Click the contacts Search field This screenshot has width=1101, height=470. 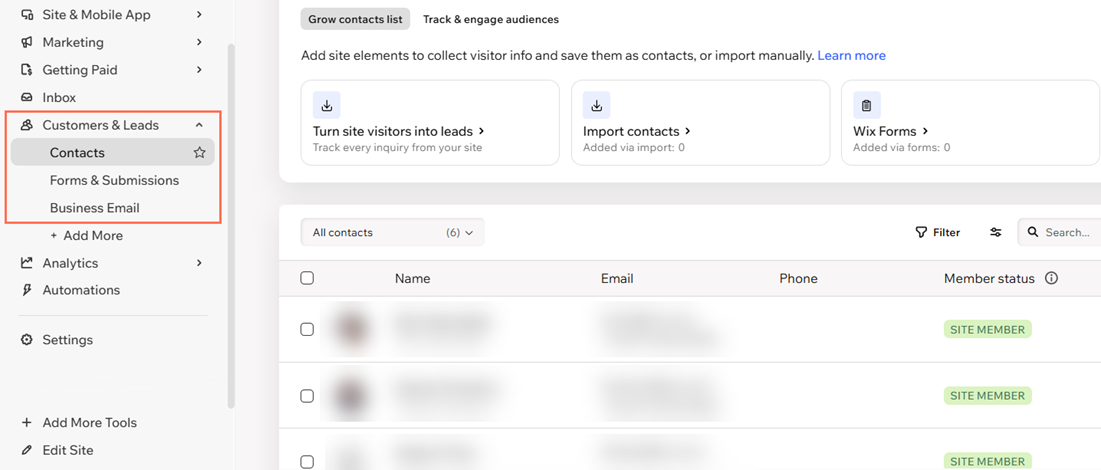pos(1060,232)
